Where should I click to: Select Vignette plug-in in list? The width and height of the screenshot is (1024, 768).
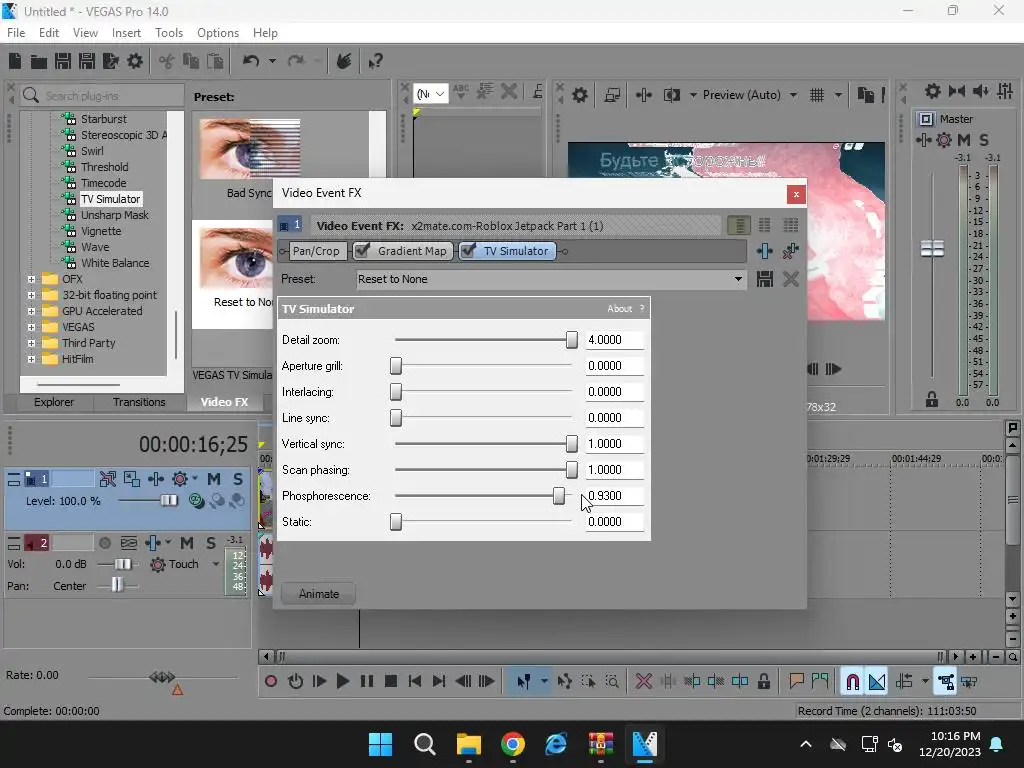click(101, 231)
